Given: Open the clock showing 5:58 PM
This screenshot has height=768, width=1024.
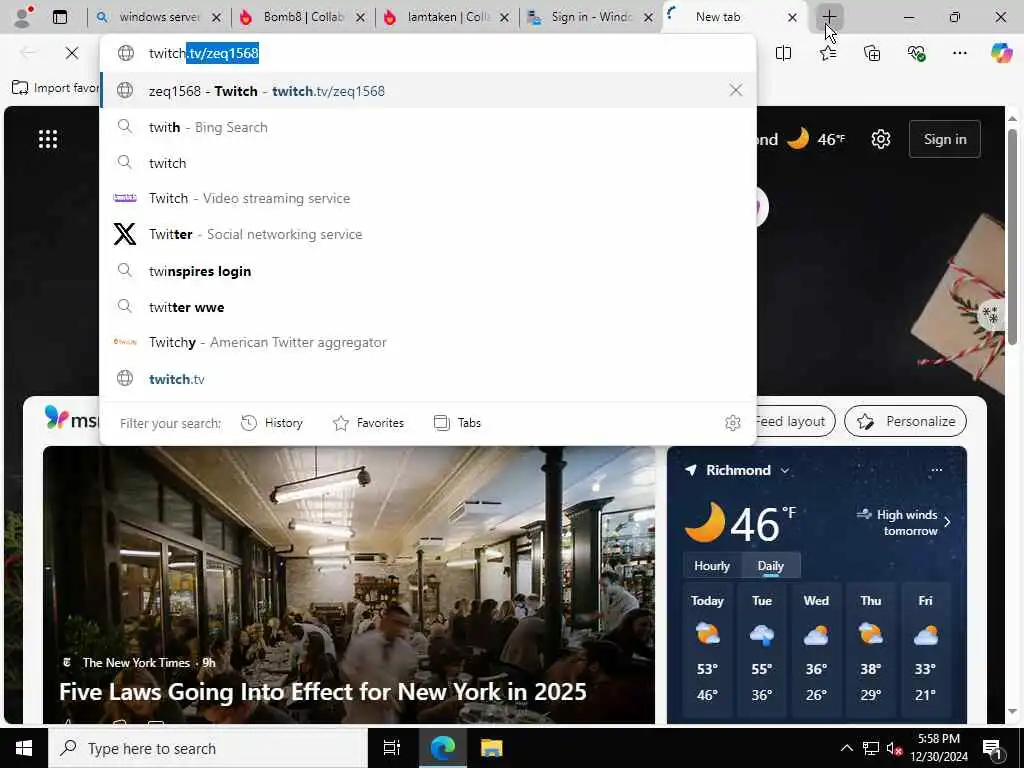Looking at the screenshot, I should coord(939,748).
